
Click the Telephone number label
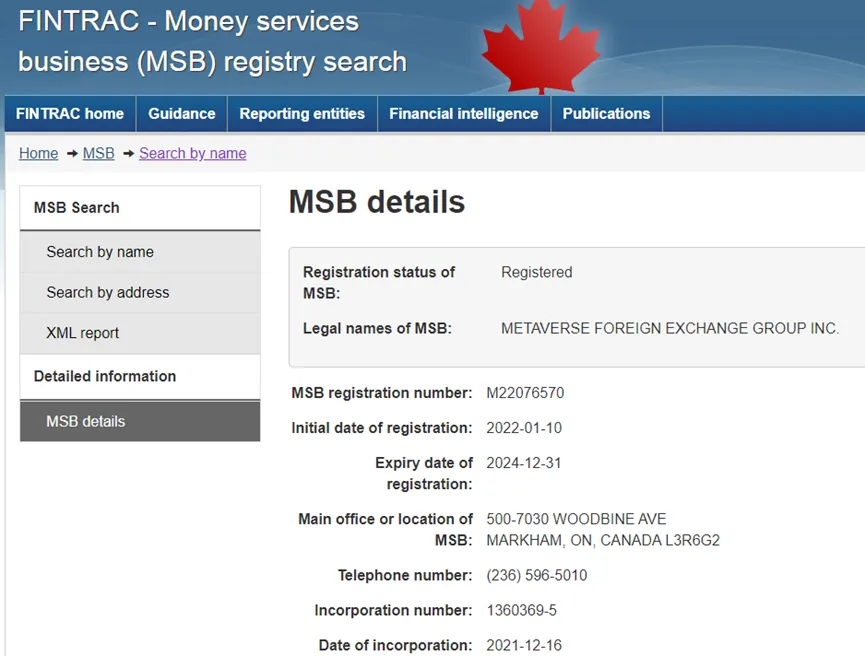[405, 575]
